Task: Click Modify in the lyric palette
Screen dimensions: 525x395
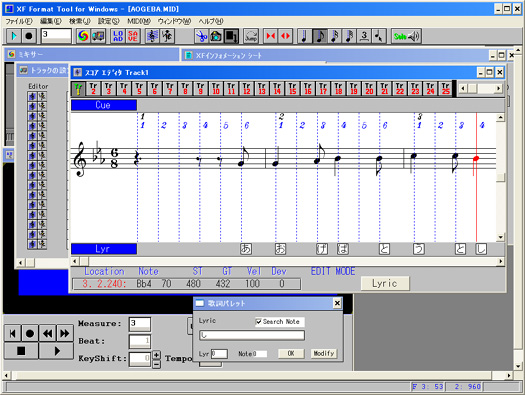Action: click(x=323, y=353)
